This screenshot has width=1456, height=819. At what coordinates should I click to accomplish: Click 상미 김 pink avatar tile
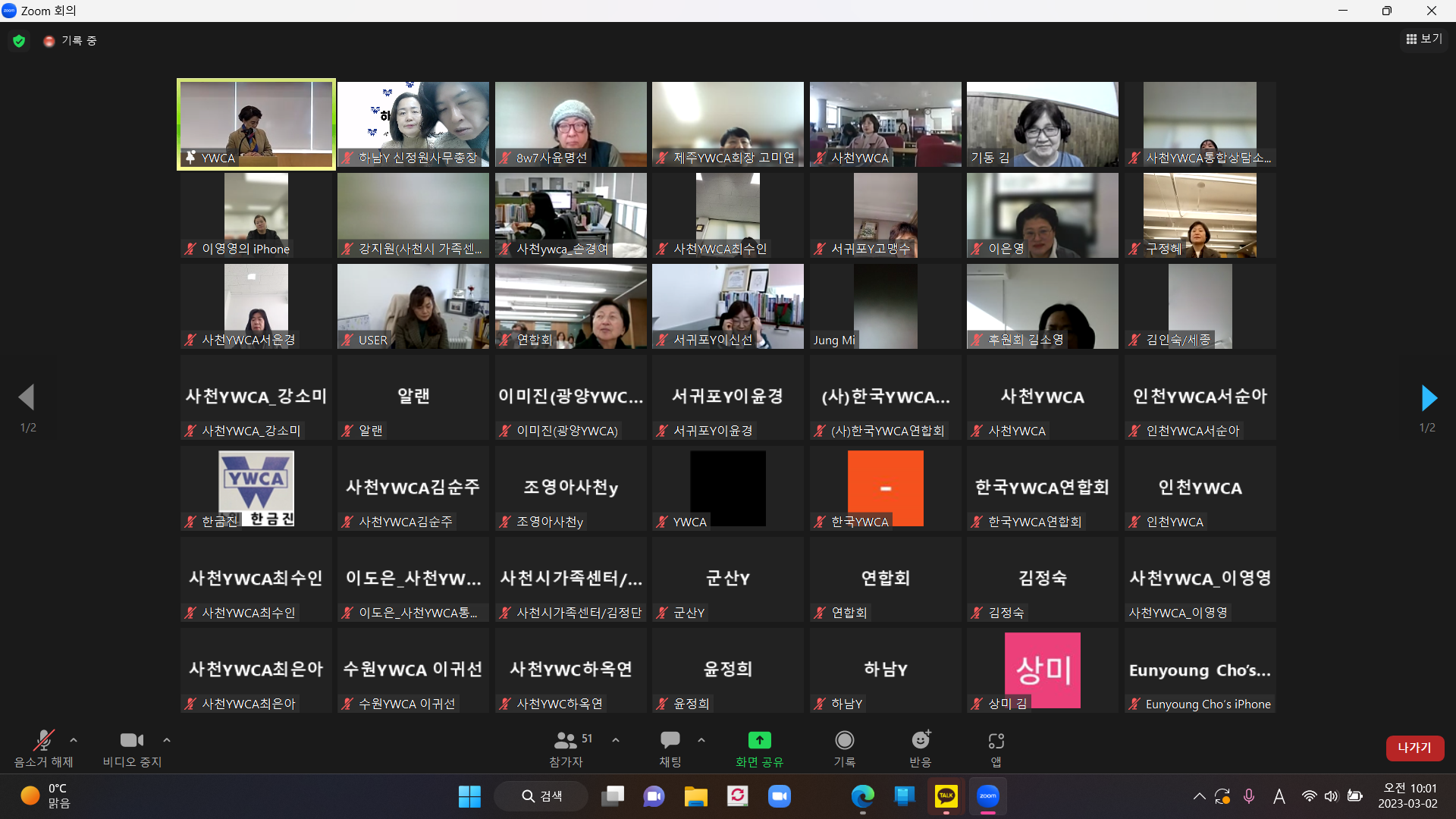click(x=1042, y=670)
